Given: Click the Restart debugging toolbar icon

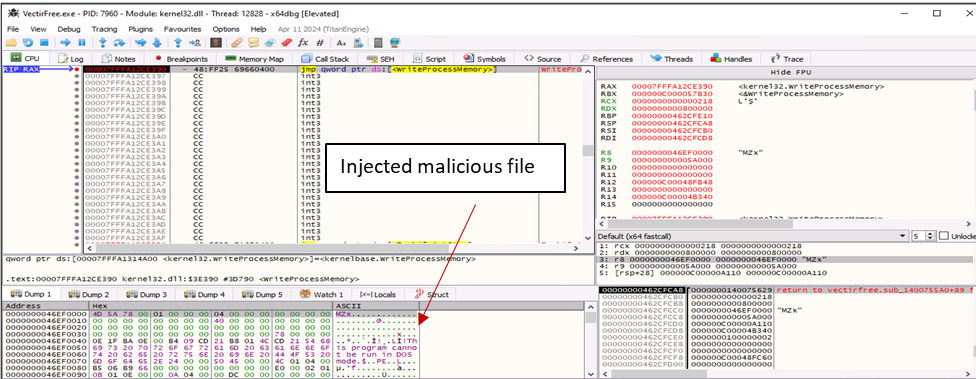Looking at the screenshot, I should coord(27,43).
